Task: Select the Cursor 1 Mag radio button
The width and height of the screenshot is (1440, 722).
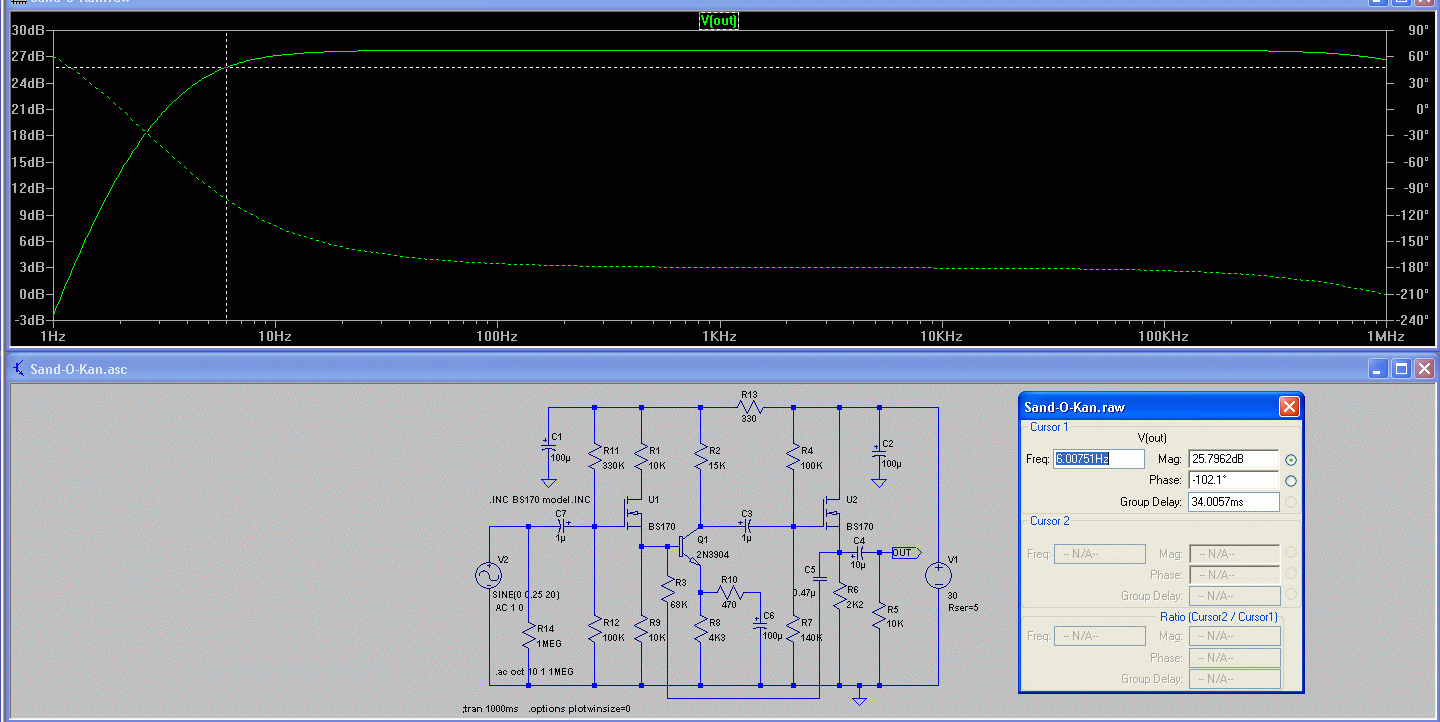Action: pos(1291,460)
